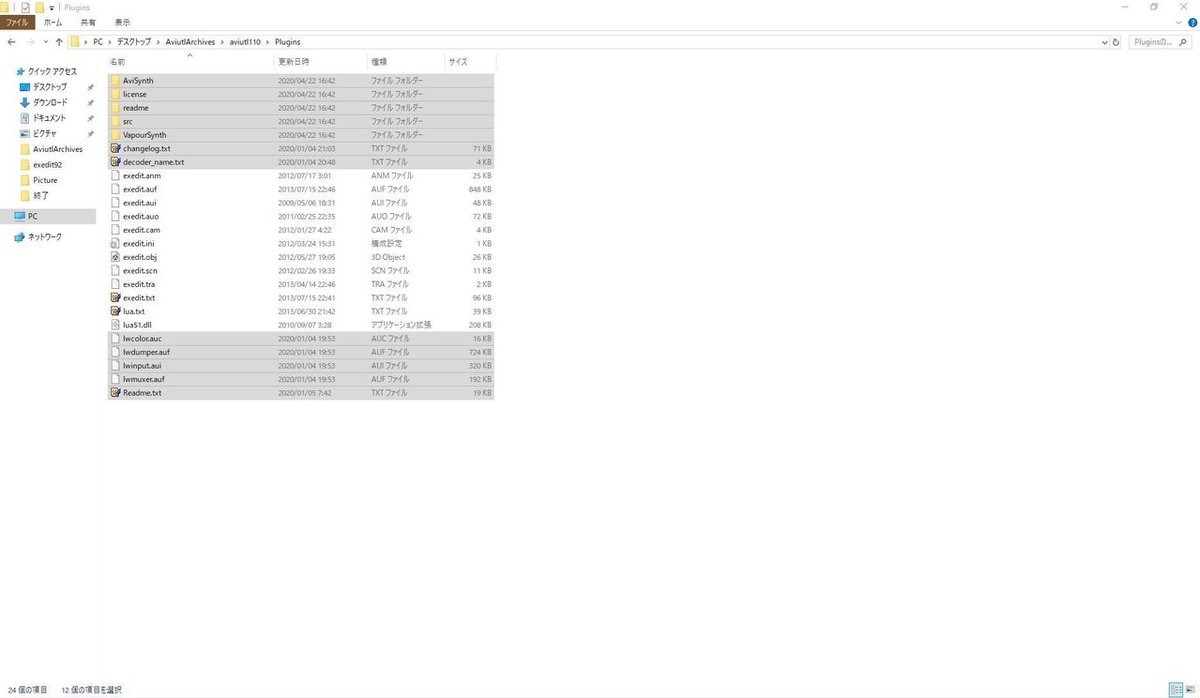Click the Plugins search box
Viewport: 1200px width, 698px height.
point(1159,42)
